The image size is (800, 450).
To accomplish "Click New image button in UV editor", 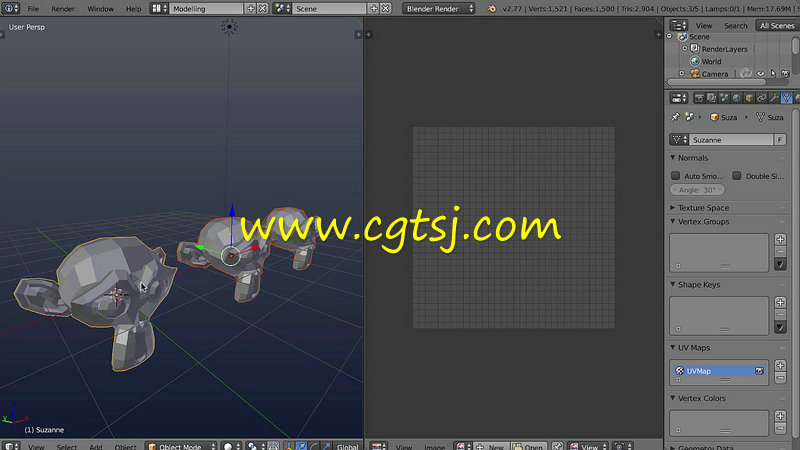I will click(x=490, y=446).
